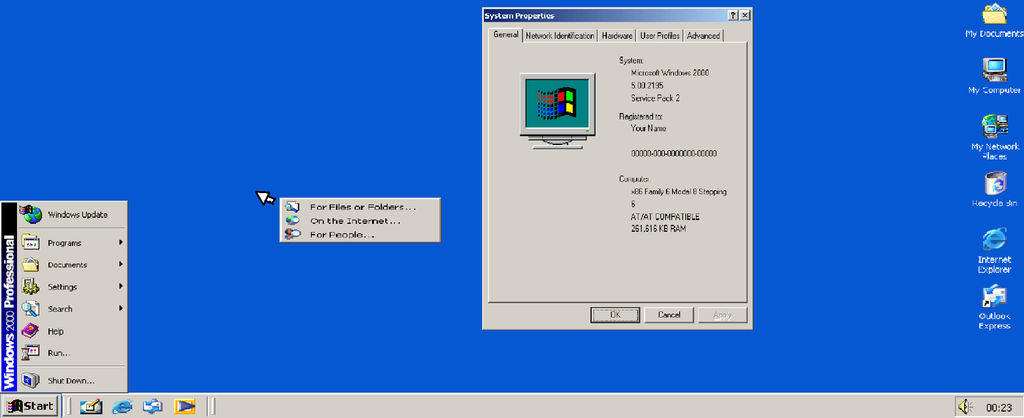
Task: Open the User Profiles tab
Action: tap(660, 36)
